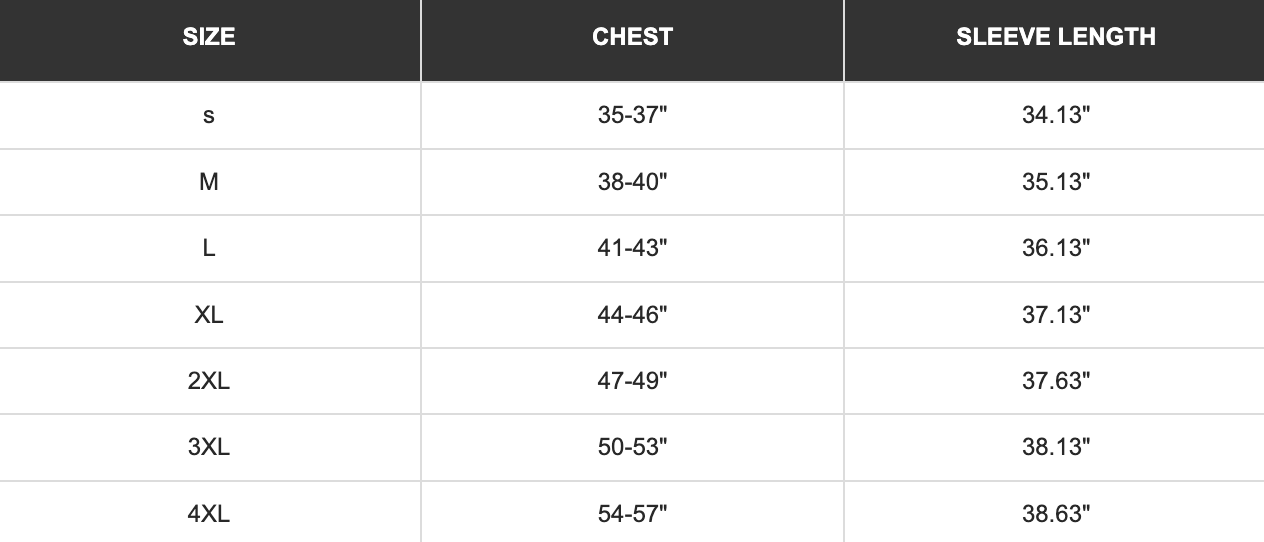The width and height of the screenshot is (1264, 542).
Task: Select the size L cell
Action: (x=209, y=248)
